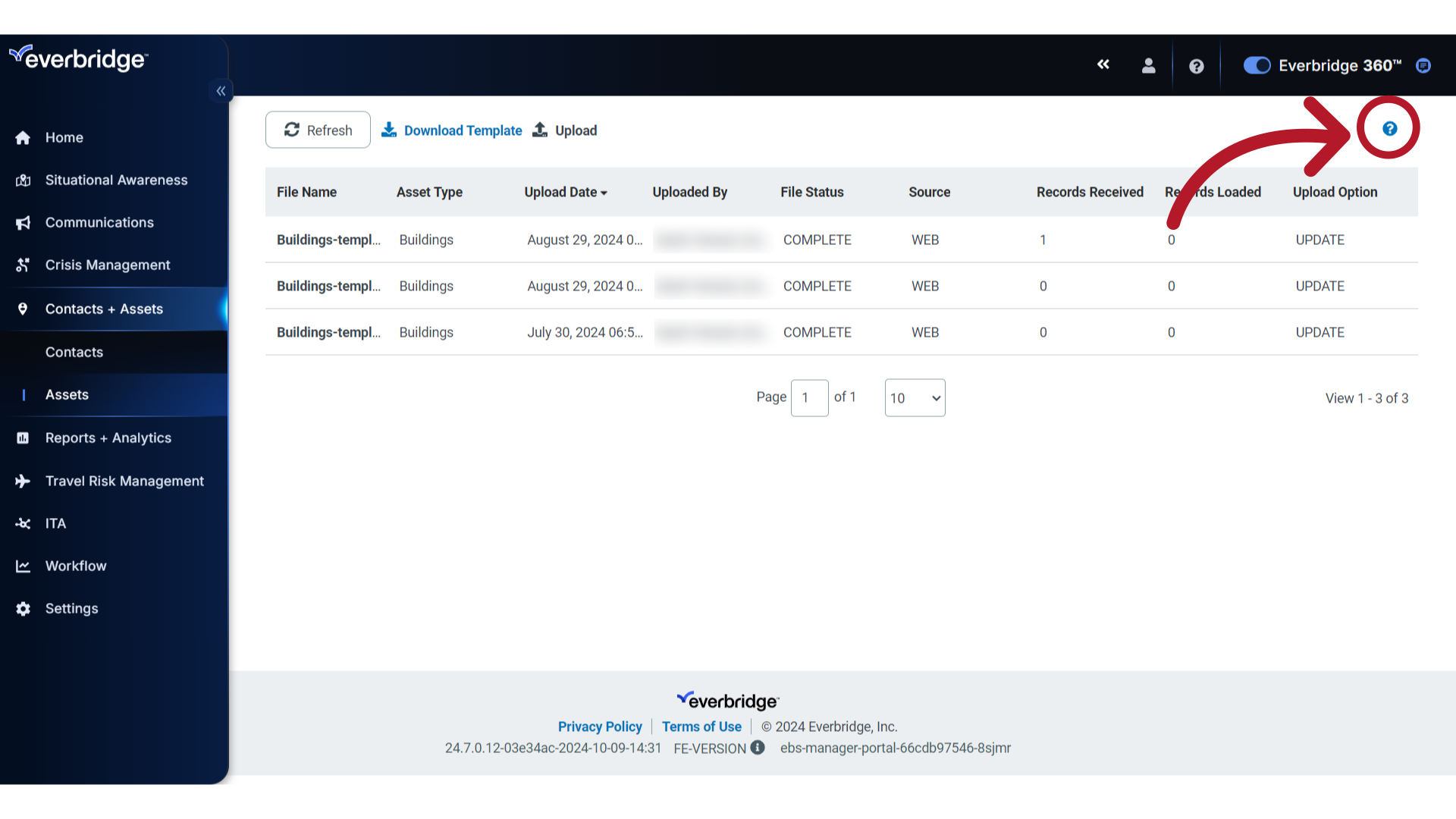Click the Communications megaphone icon
The height and width of the screenshot is (819, 1456).
coord(23,223)
